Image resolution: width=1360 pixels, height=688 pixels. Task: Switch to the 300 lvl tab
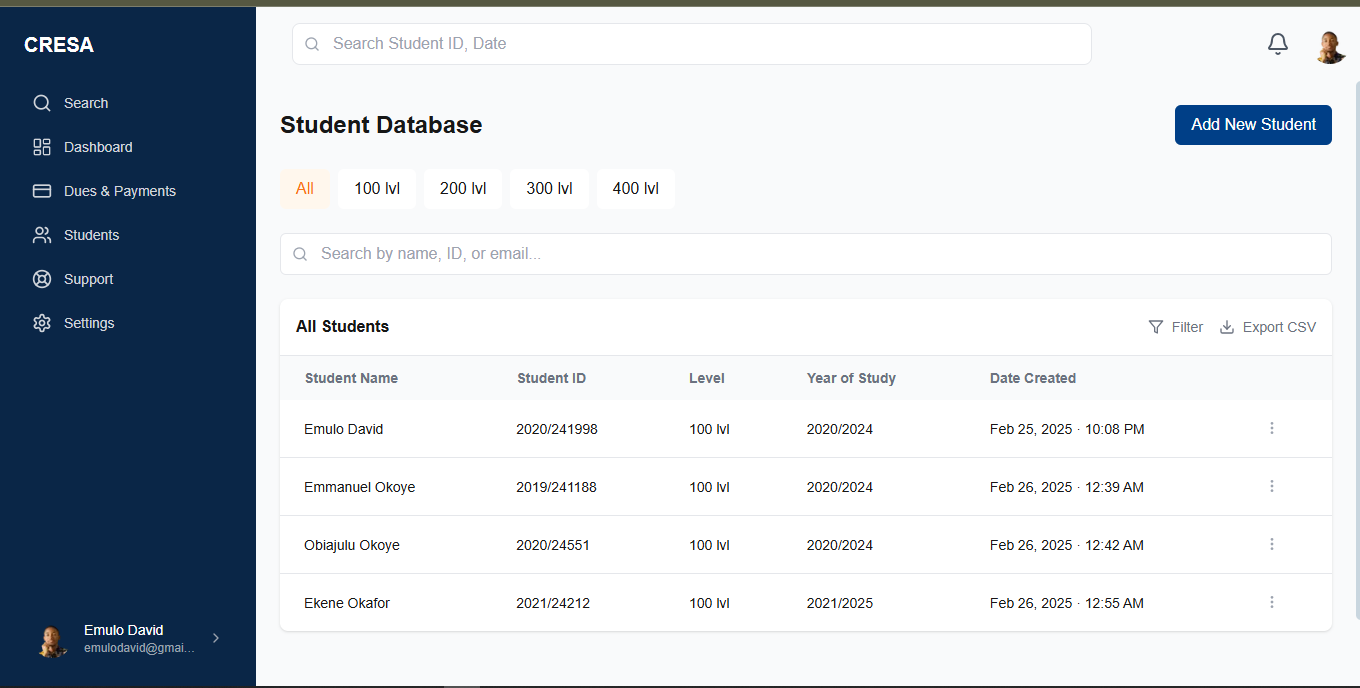(x=549, y=189)
